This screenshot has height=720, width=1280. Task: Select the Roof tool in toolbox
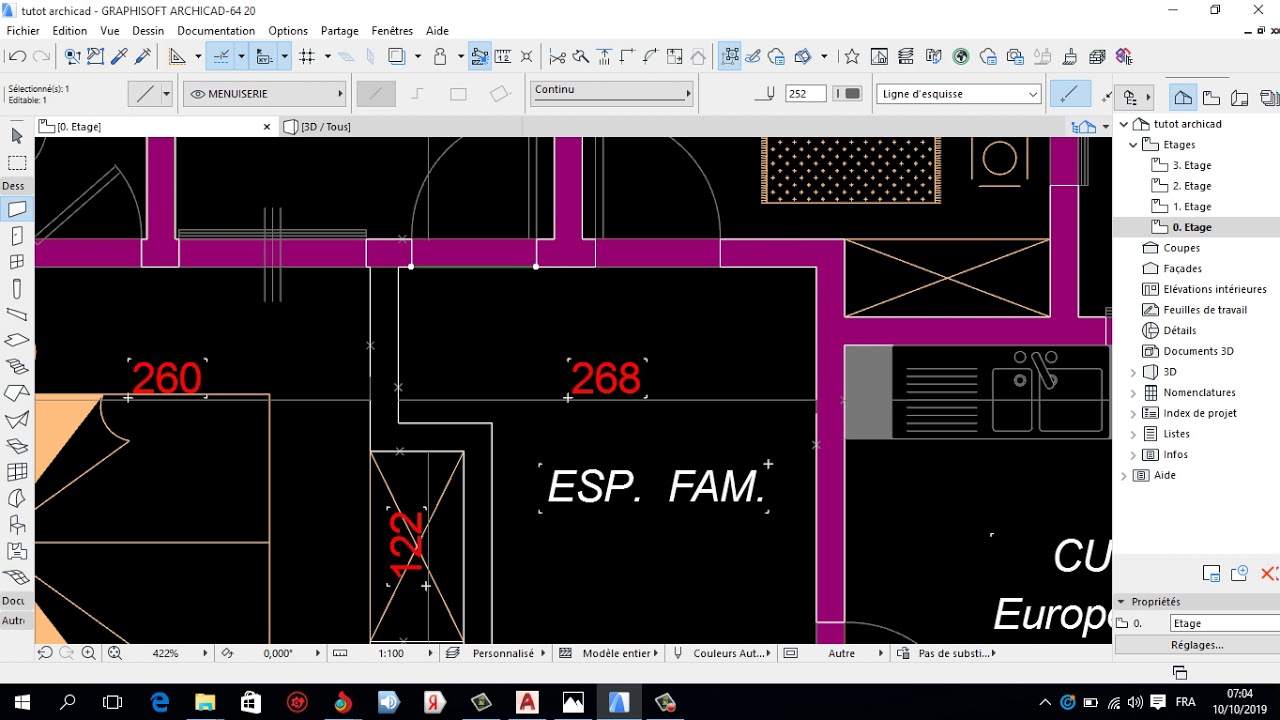coord(17,393)
